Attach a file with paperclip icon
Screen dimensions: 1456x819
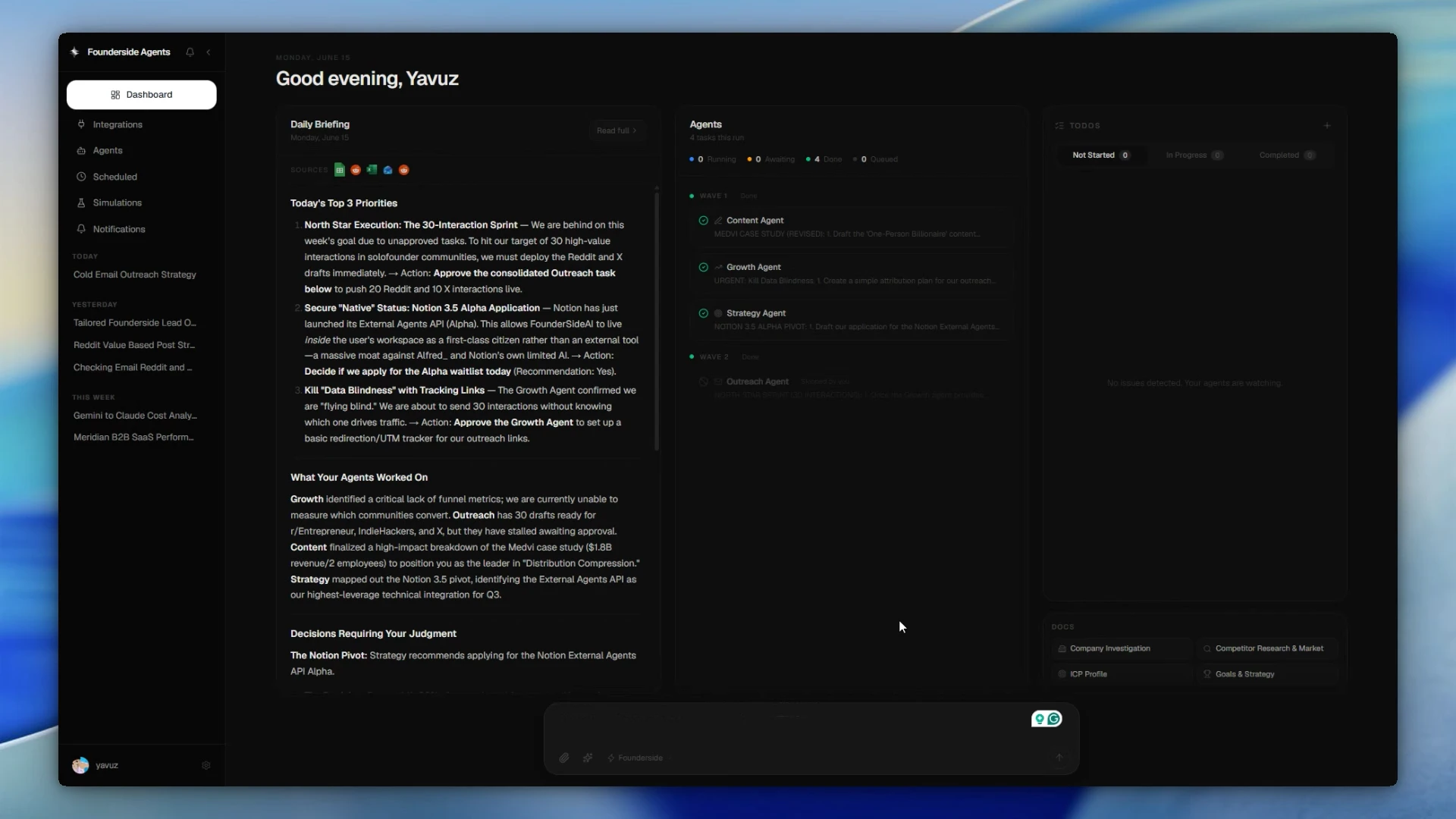(x=564, y=758)
